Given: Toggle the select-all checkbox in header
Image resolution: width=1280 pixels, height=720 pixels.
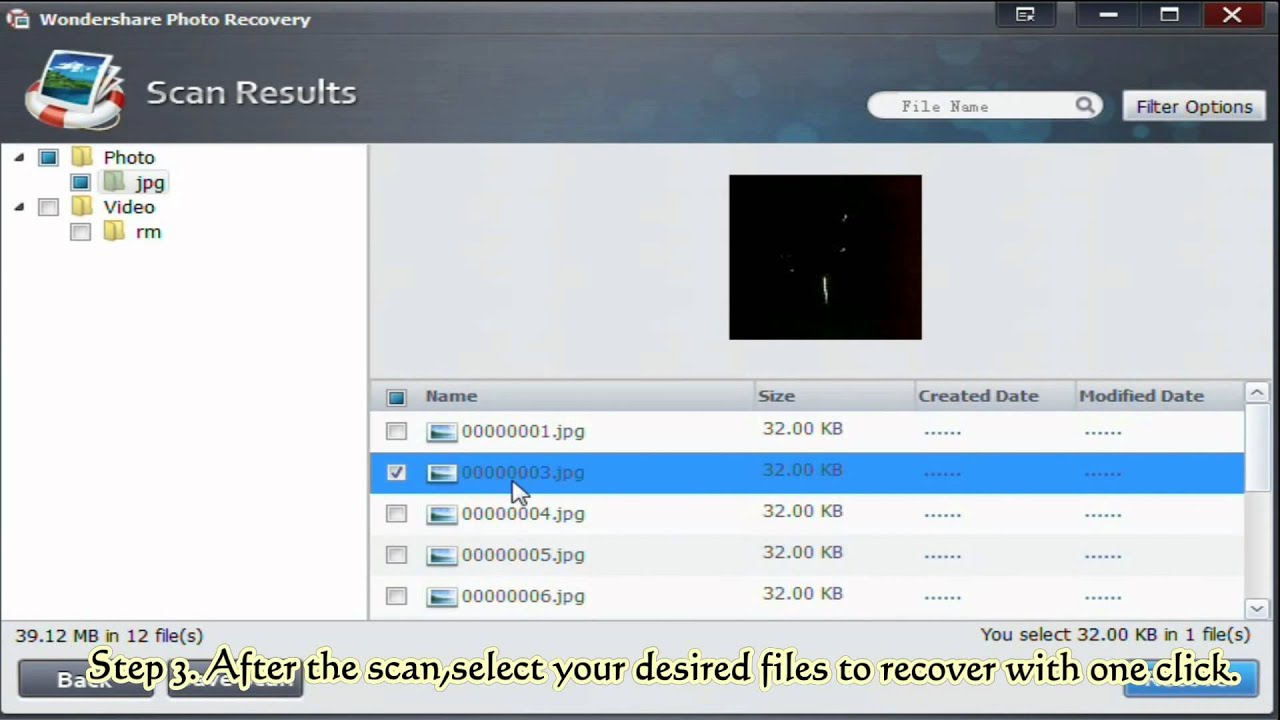Looking at the screenshot, I should [396, 397].
